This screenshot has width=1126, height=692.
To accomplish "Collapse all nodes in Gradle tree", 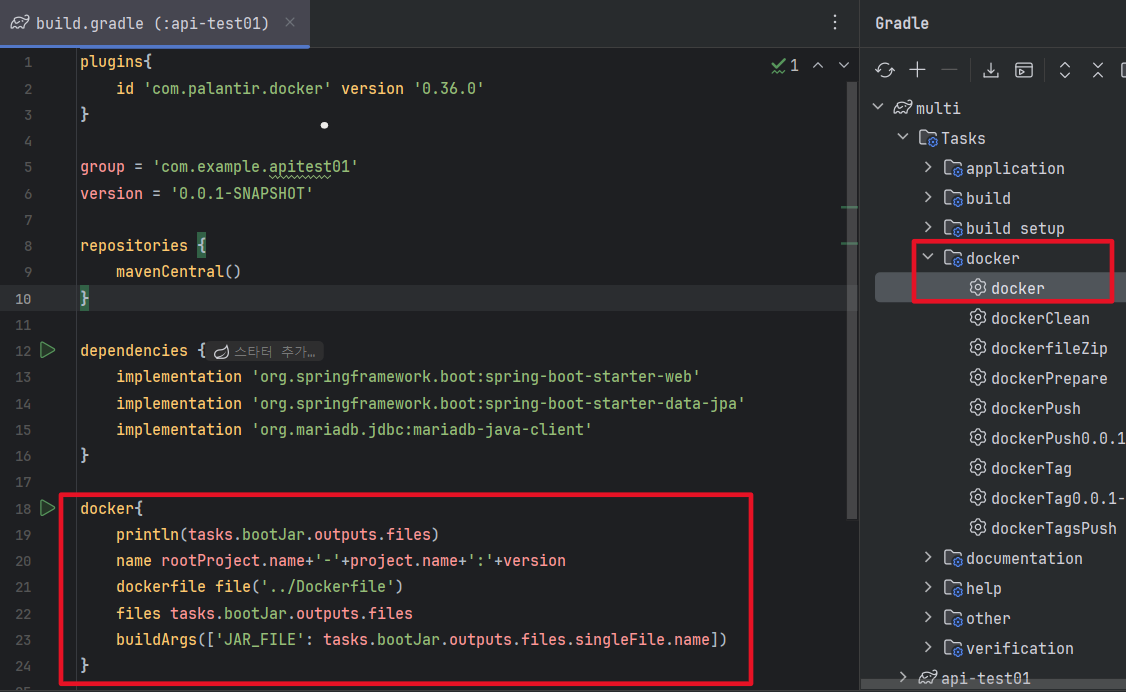I will tap(1097, 70).
